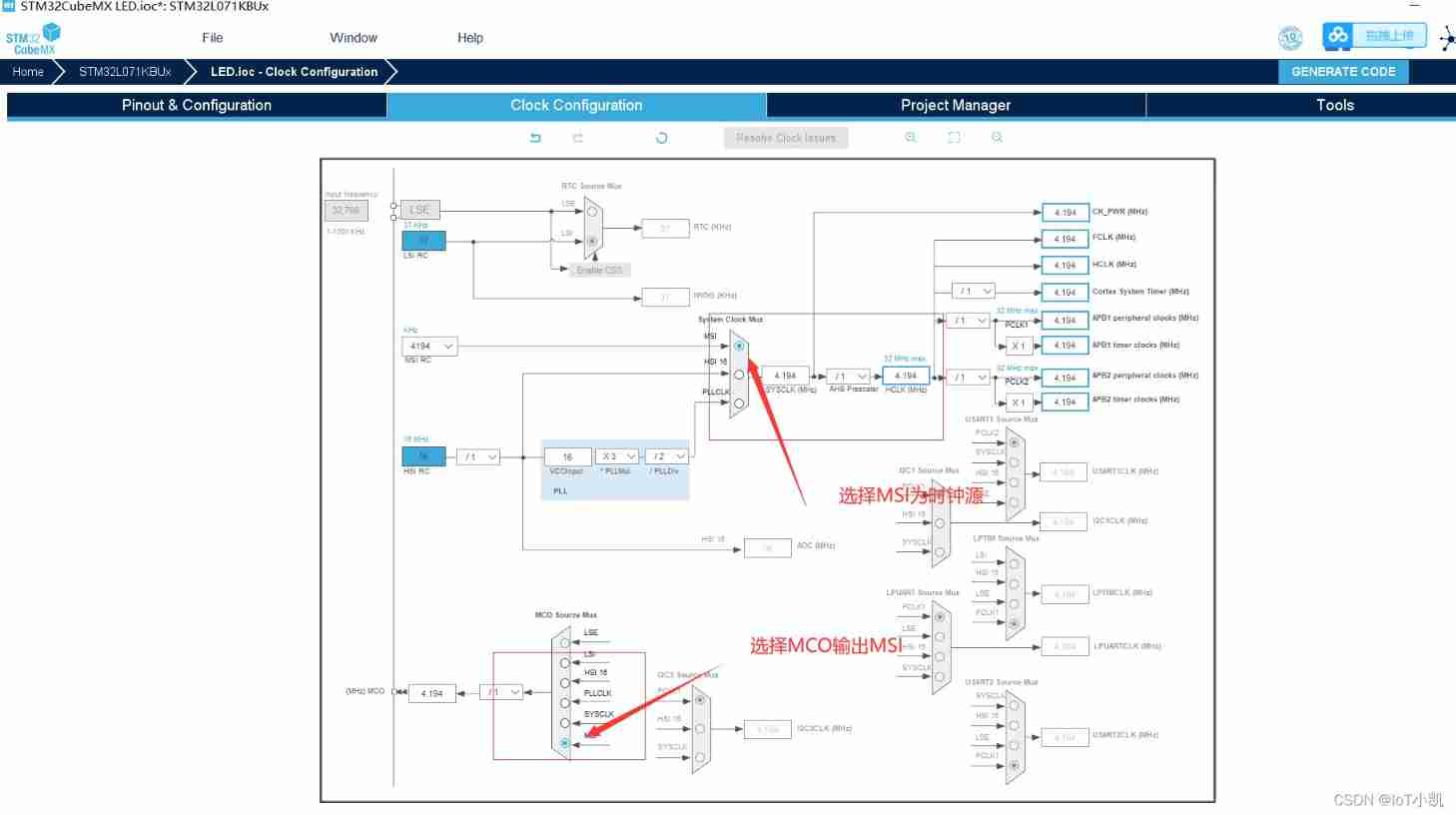Click the refresh/reset clock icon
The height and width of the screenshot is (815, 1456).
(x=661, y=138)
